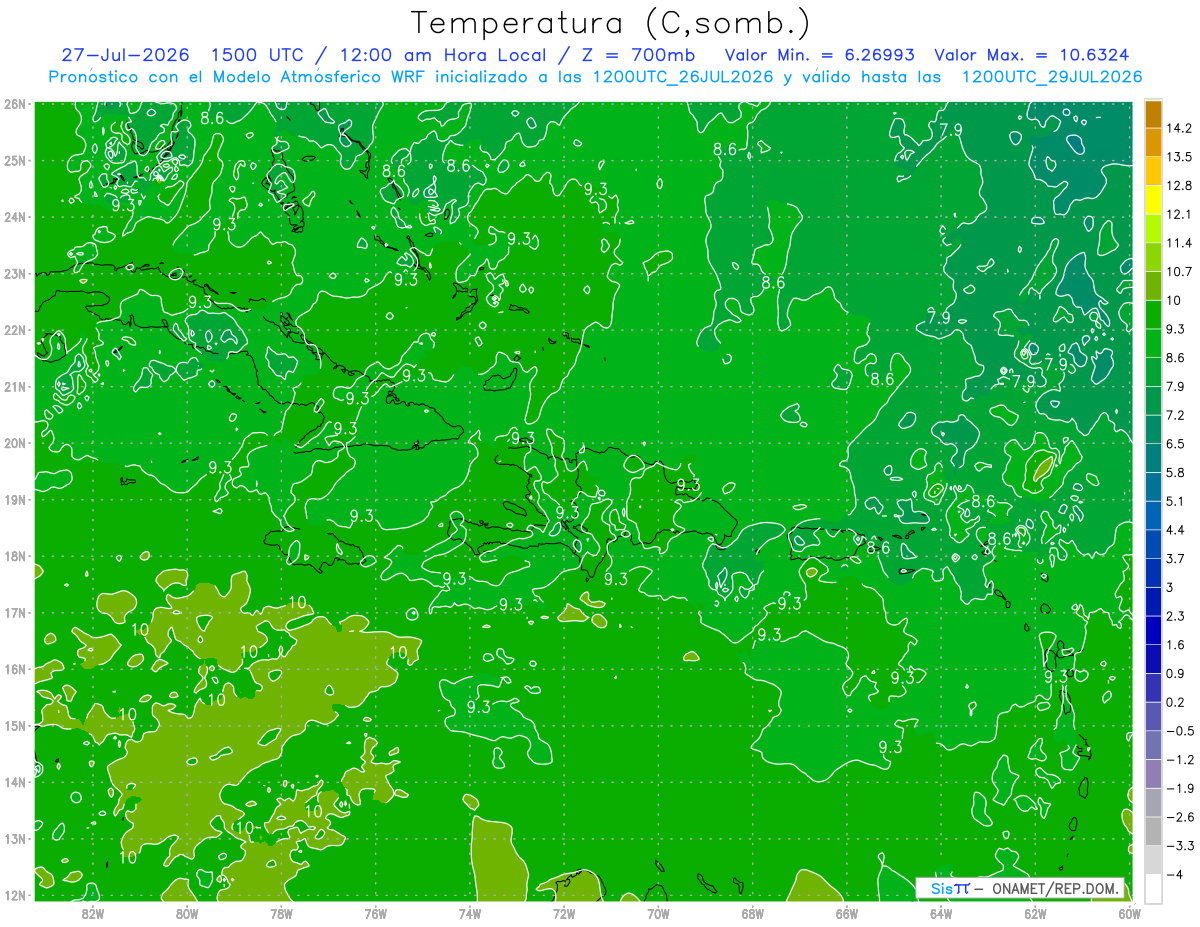Screen dimensions: 1200x927
Task: Pick the blue swatch between 3.7 and 4.4
Action: [1153, 544]
